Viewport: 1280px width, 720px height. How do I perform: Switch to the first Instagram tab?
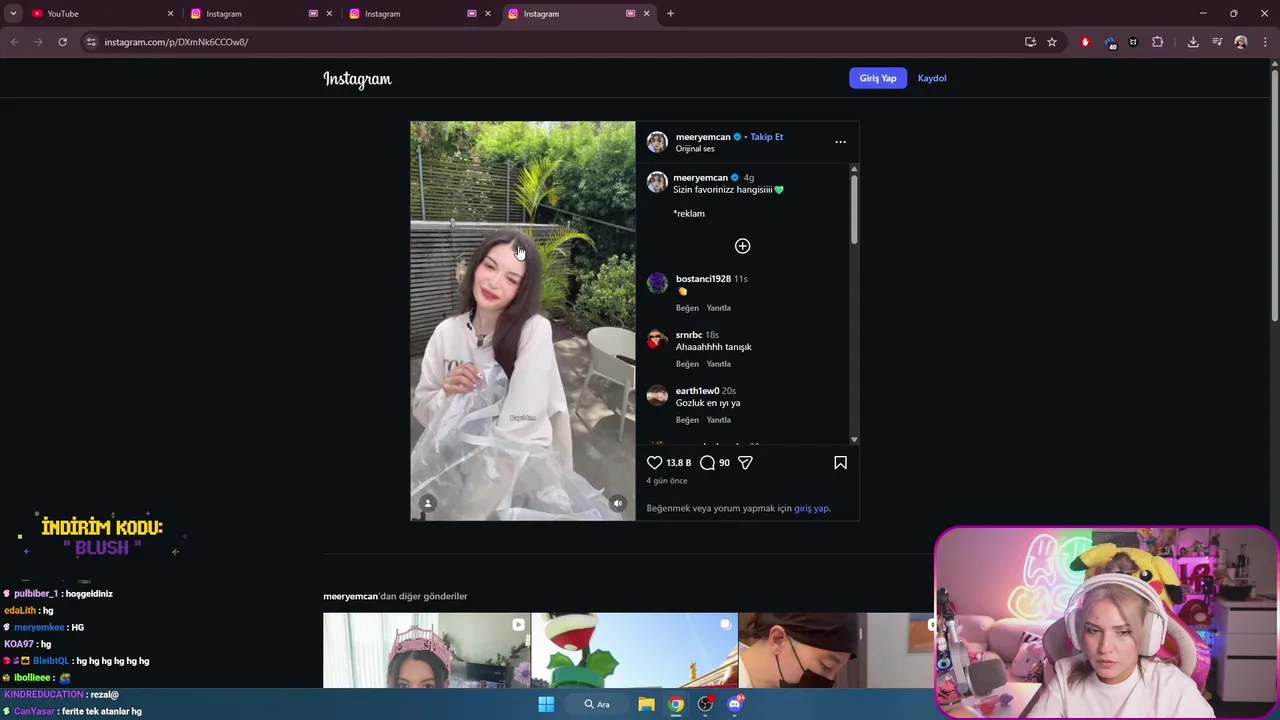point(260,14)
